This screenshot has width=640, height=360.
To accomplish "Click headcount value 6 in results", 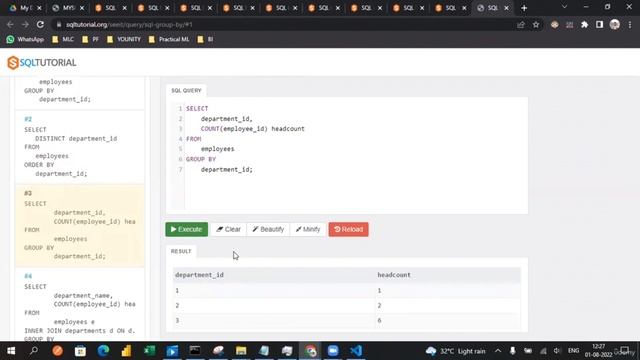I will pos(379,320).
